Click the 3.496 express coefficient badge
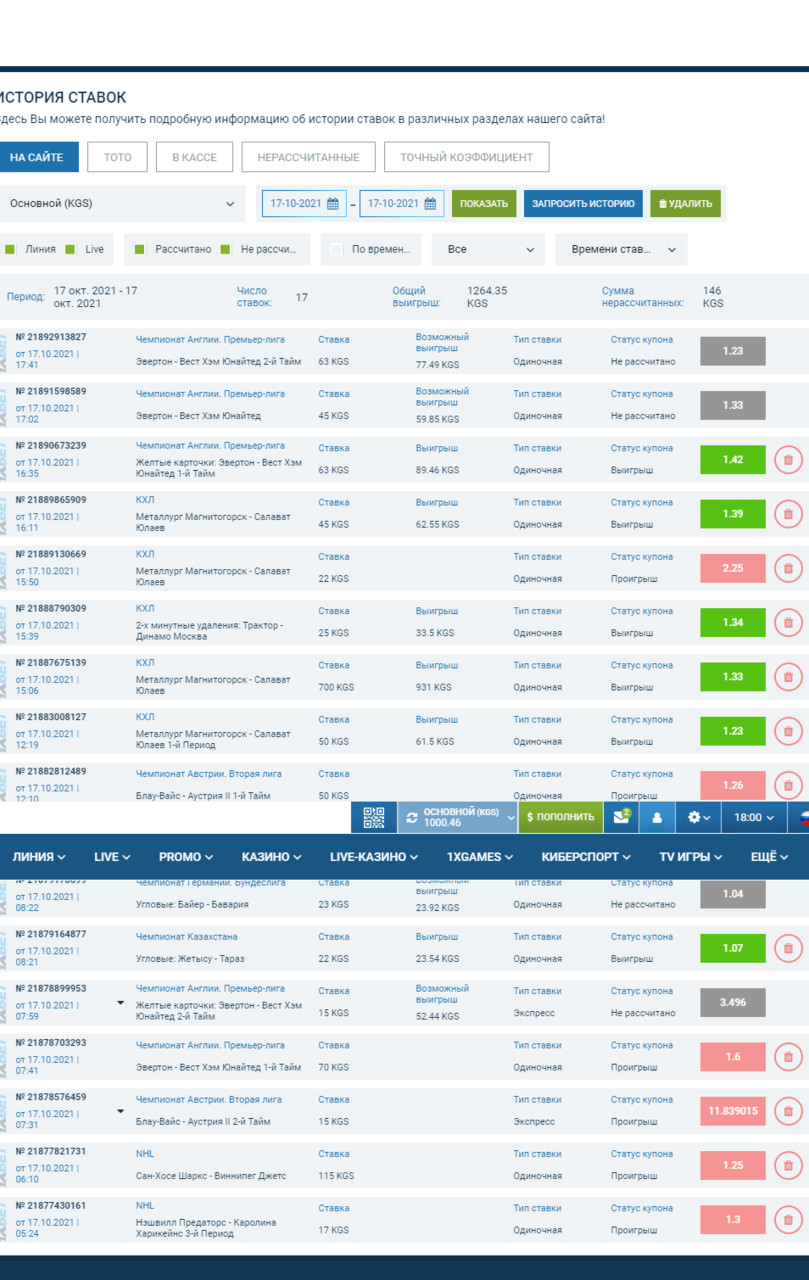Screen dimensions: 809x1280 (x=733, y=1002)
